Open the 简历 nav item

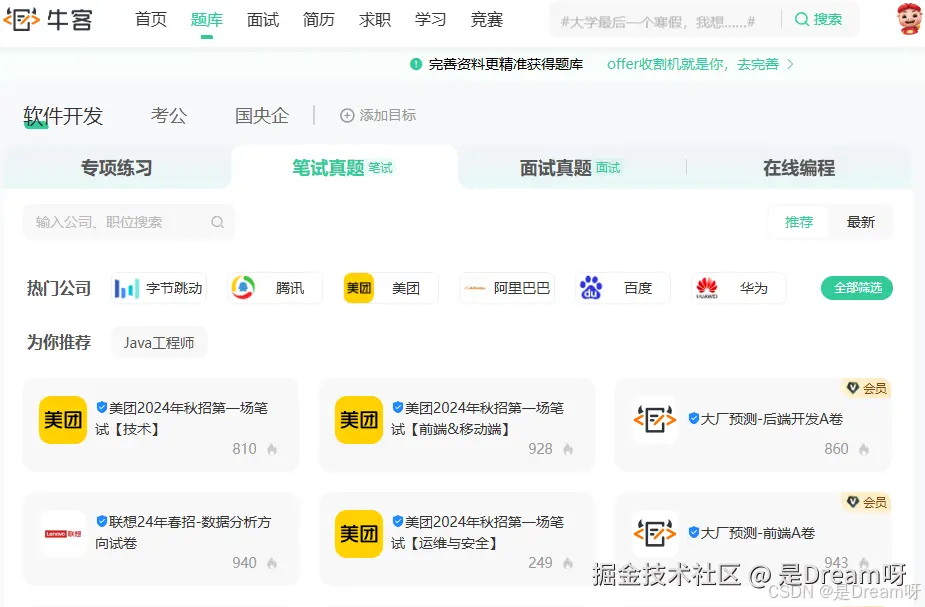pyautogui.click(x=319, y=19)
